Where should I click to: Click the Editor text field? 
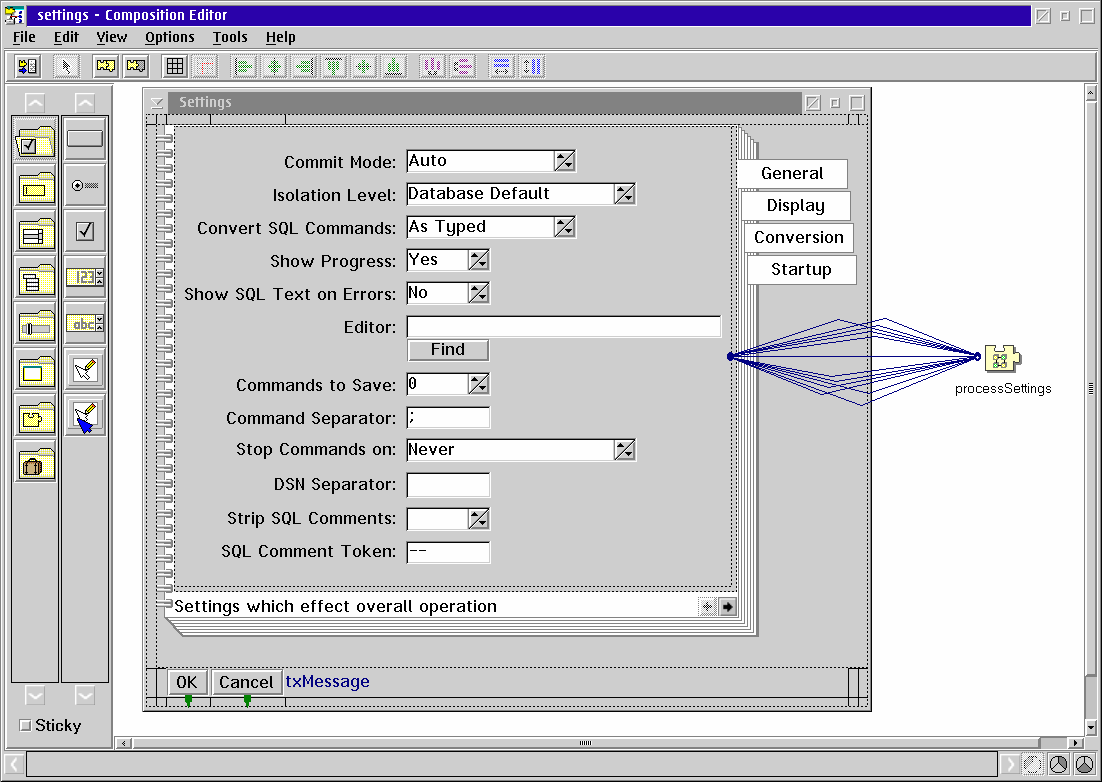pyautogui.click(x=564, y=326)
